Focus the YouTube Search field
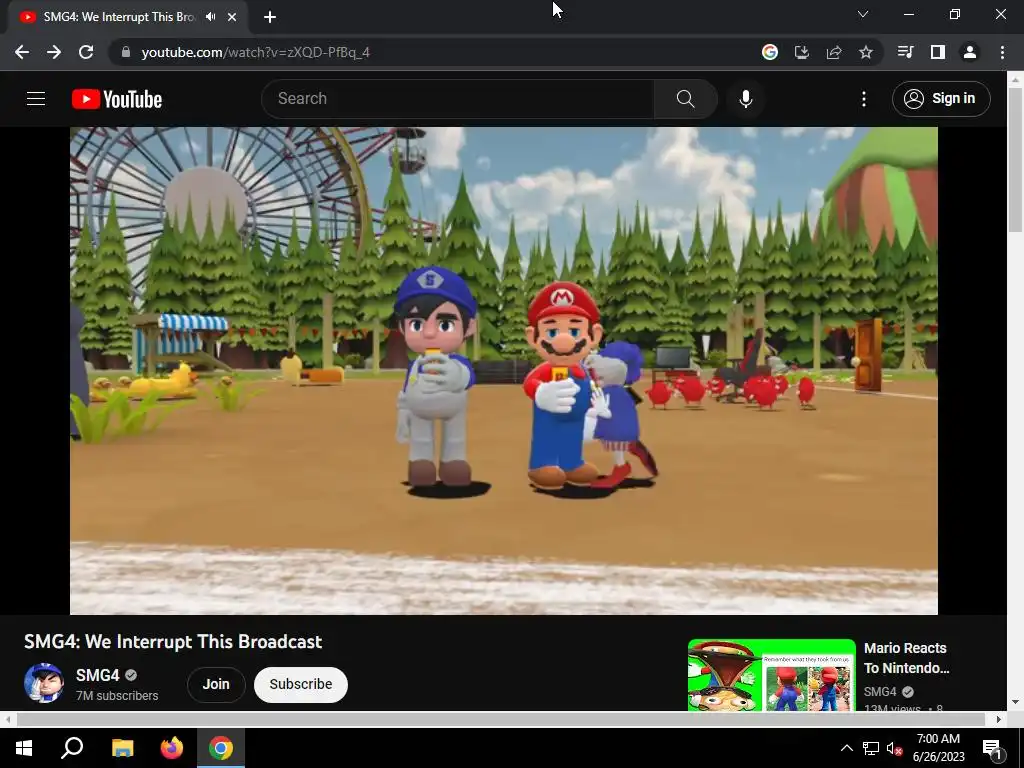 [458, 99]
